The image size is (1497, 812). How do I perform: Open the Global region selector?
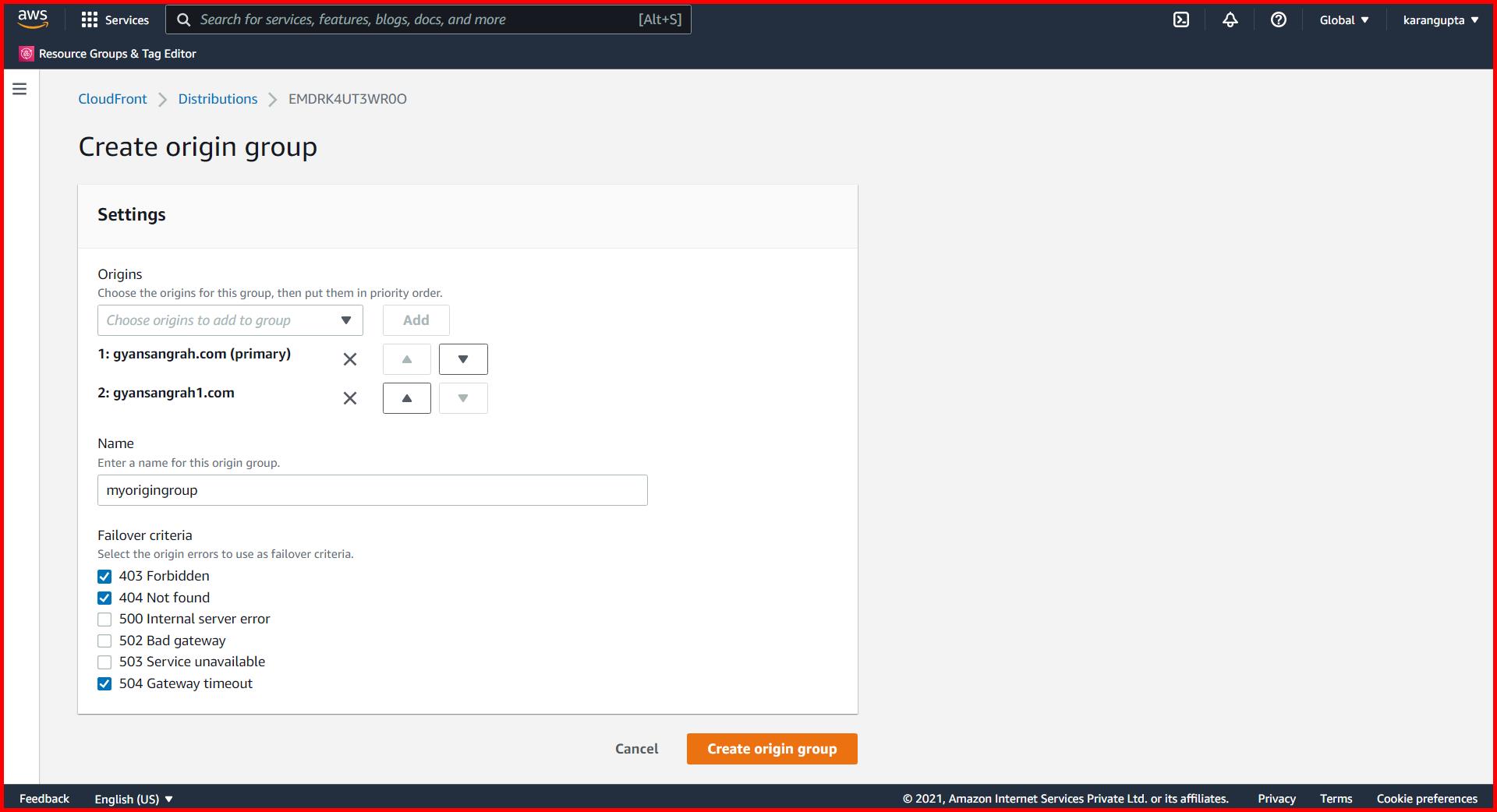pos(1343,19)
